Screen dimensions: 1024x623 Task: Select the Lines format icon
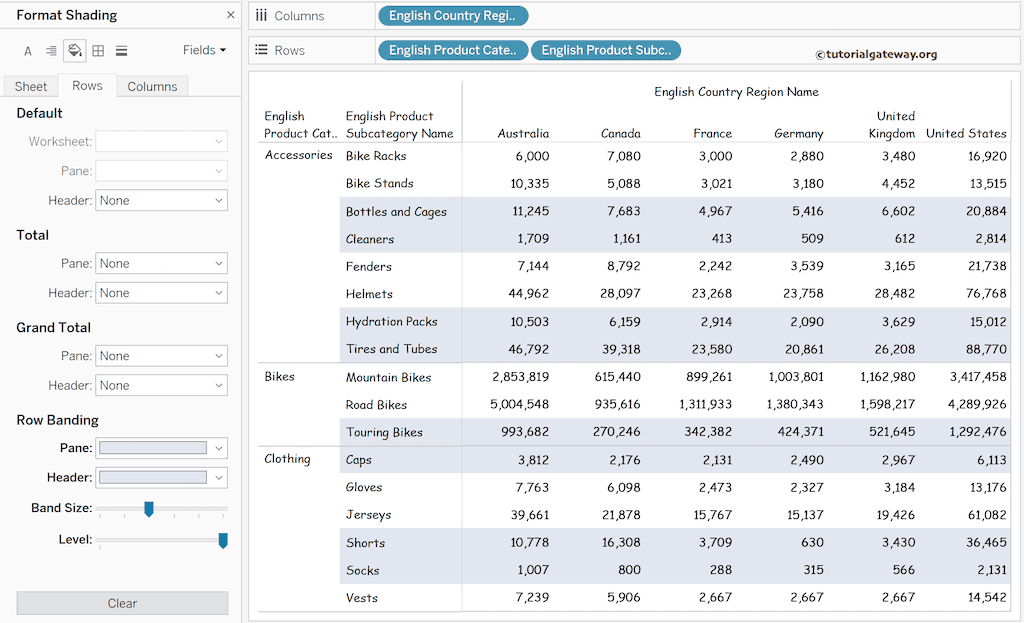coord(120,50)
